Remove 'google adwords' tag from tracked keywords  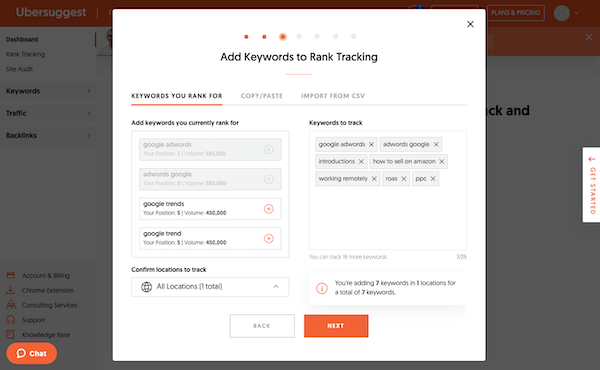coord(371,145)
